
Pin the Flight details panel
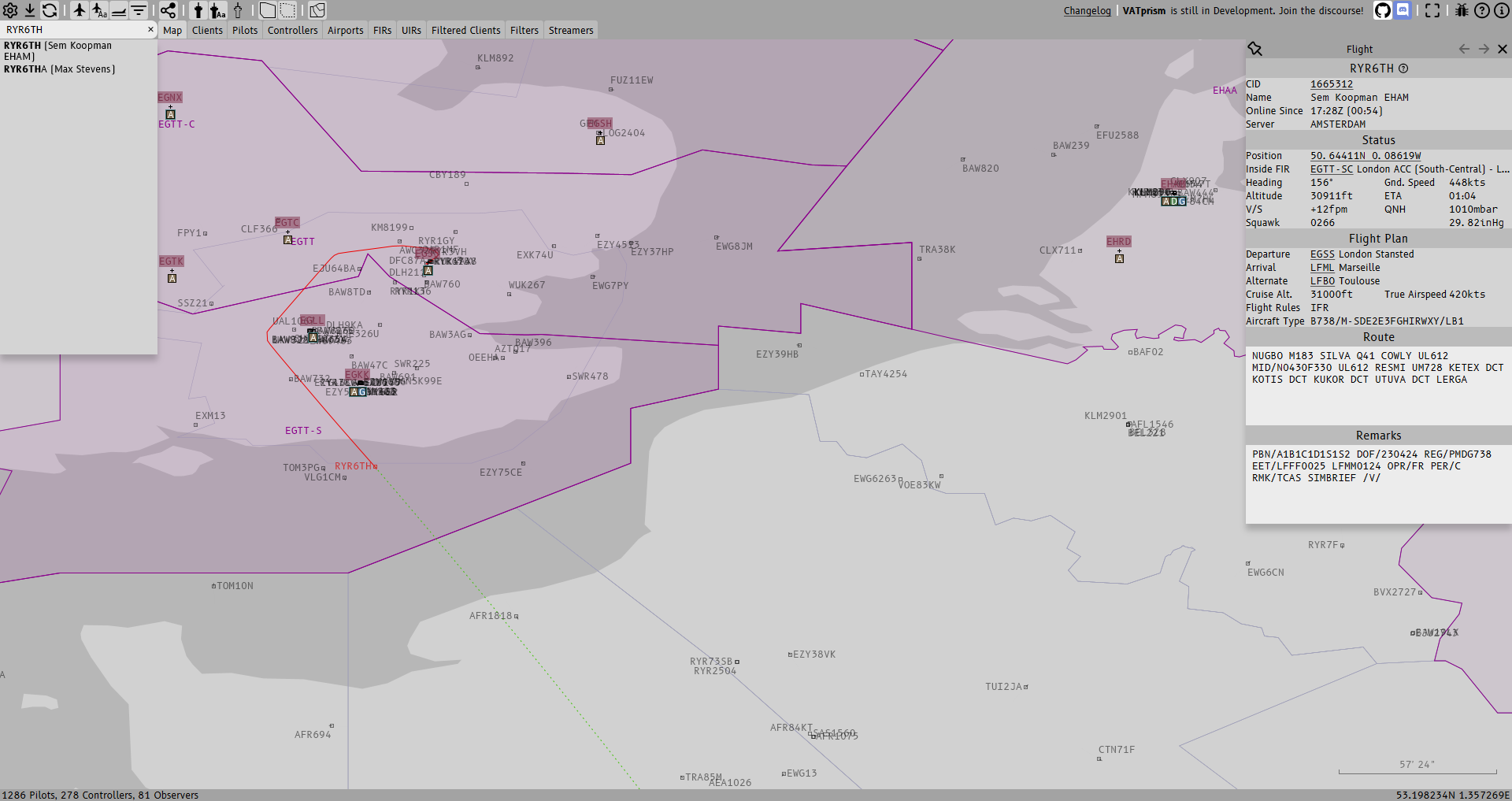(1255, 49)
